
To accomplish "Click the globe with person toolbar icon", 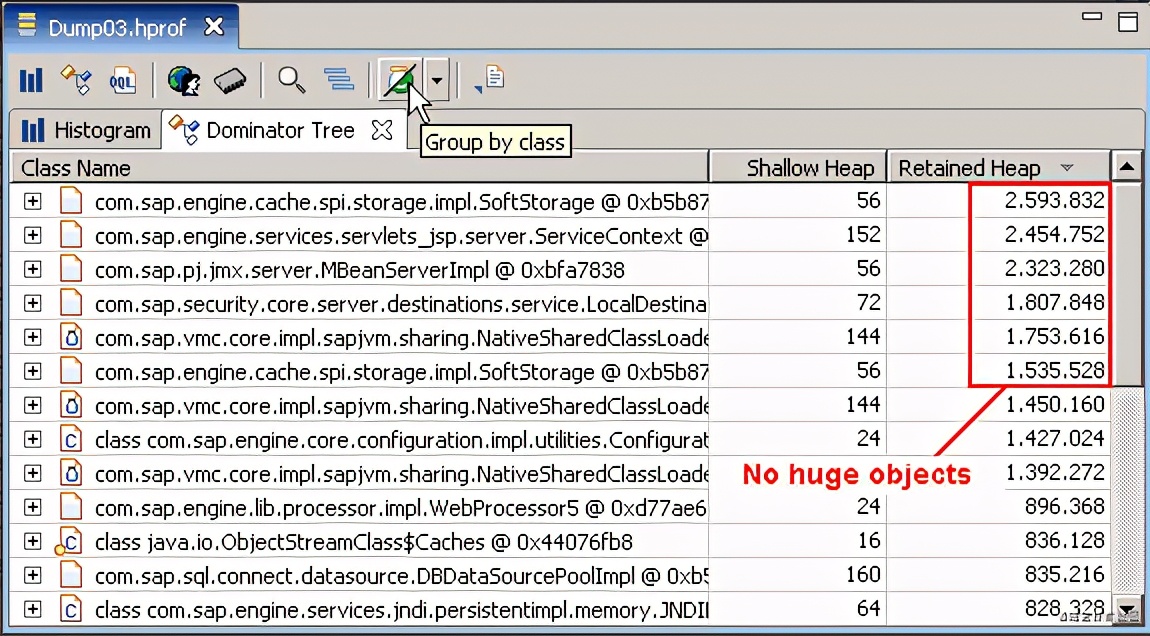I will point(184,80).
